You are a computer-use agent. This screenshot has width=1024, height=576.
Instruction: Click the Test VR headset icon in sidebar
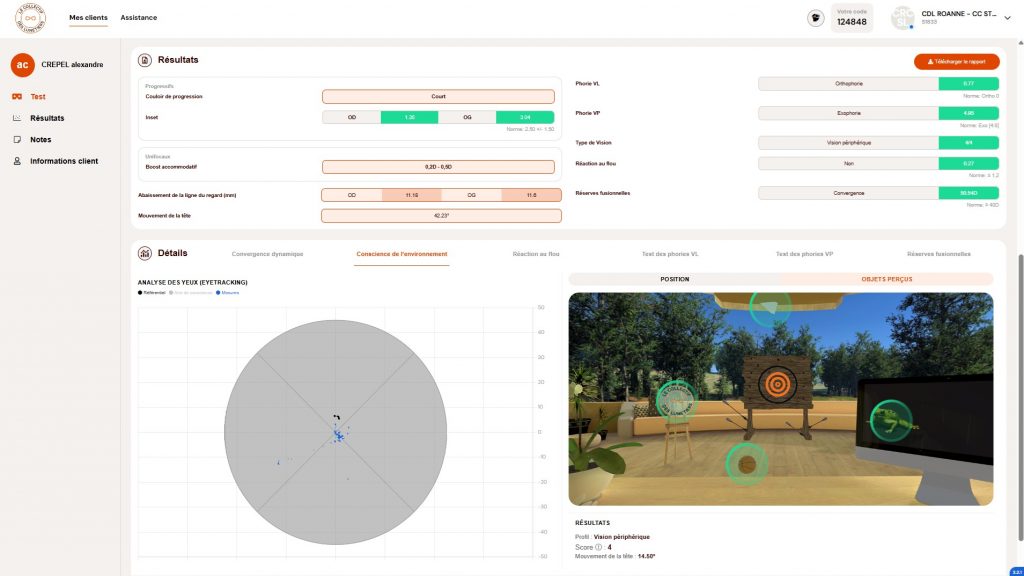[17, 97]
